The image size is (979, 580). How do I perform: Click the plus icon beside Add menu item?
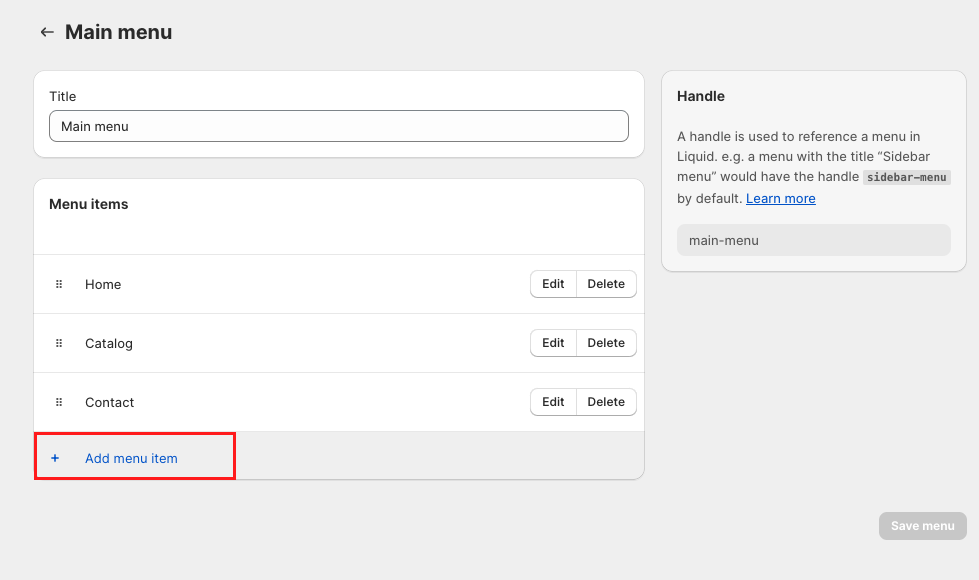[55, 458]
